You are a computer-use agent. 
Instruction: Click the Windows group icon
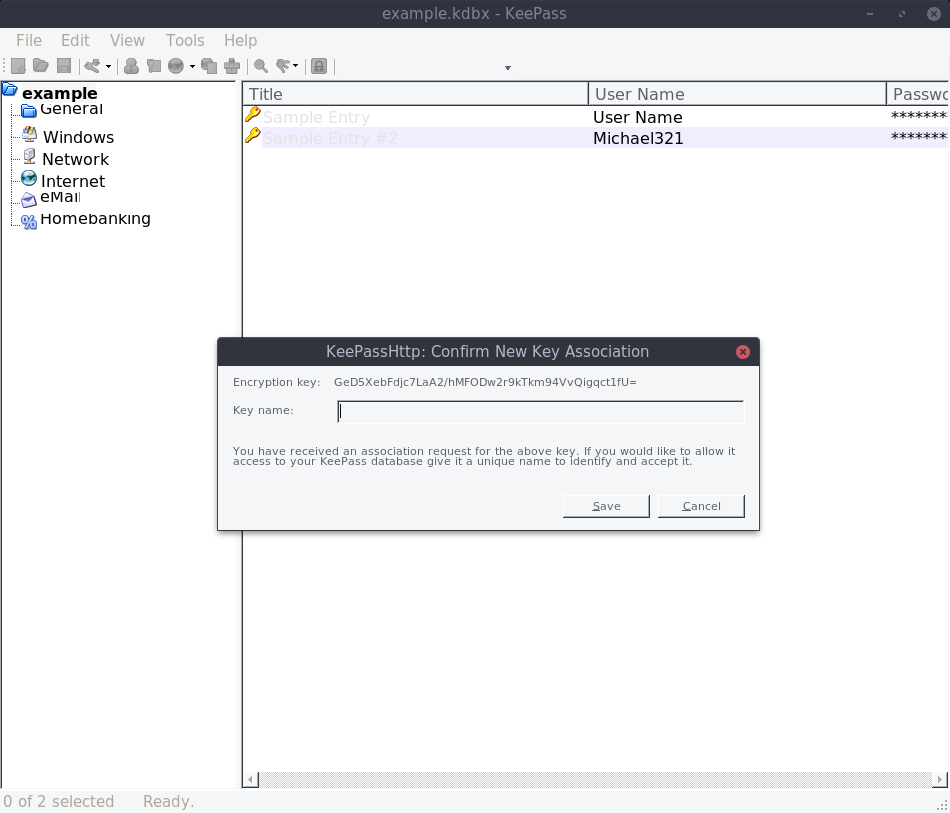(30, 134)
